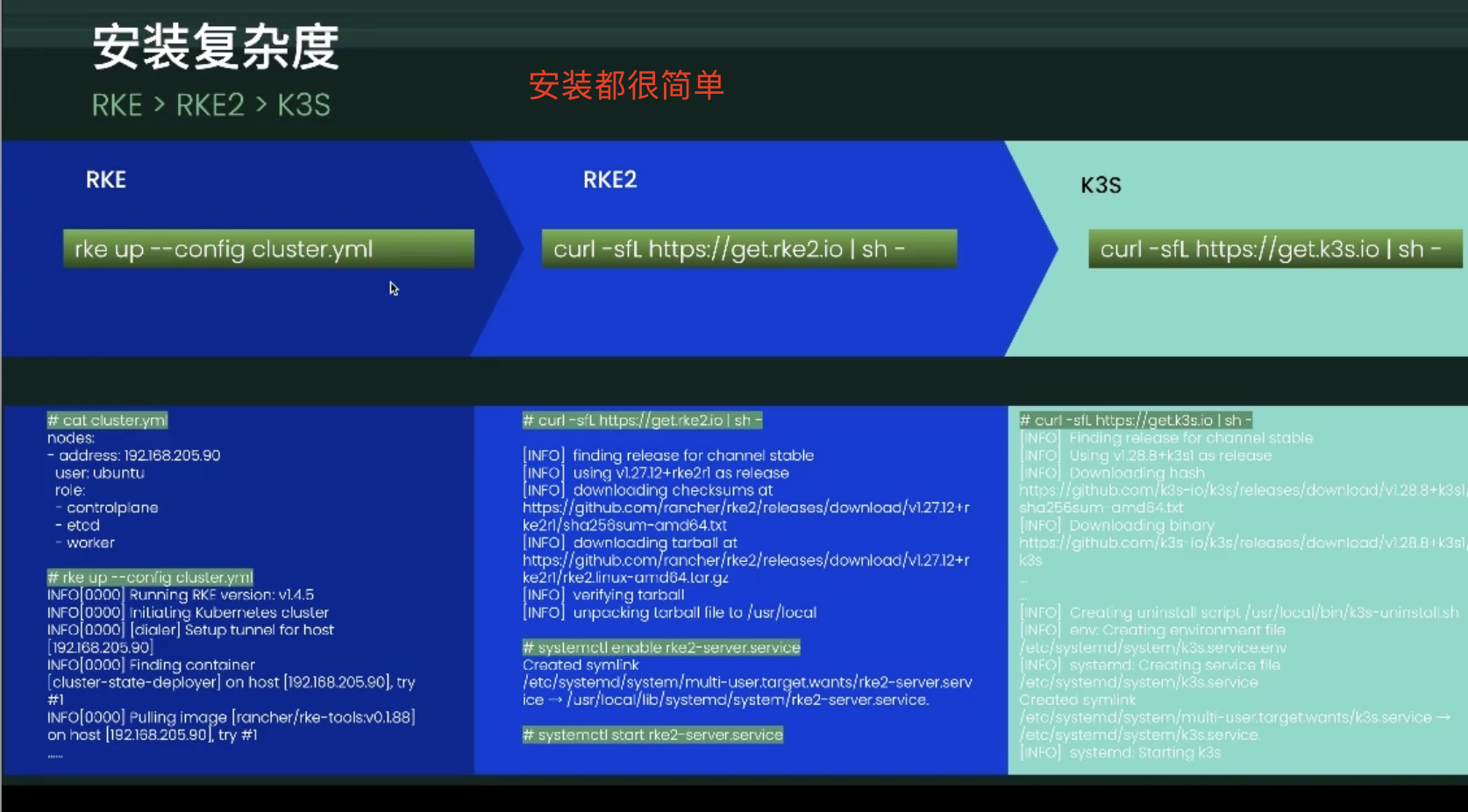Click the green get.rke2.io curl command box
The width and height of the screenshot is (1468, 812).
click(749, 249)
